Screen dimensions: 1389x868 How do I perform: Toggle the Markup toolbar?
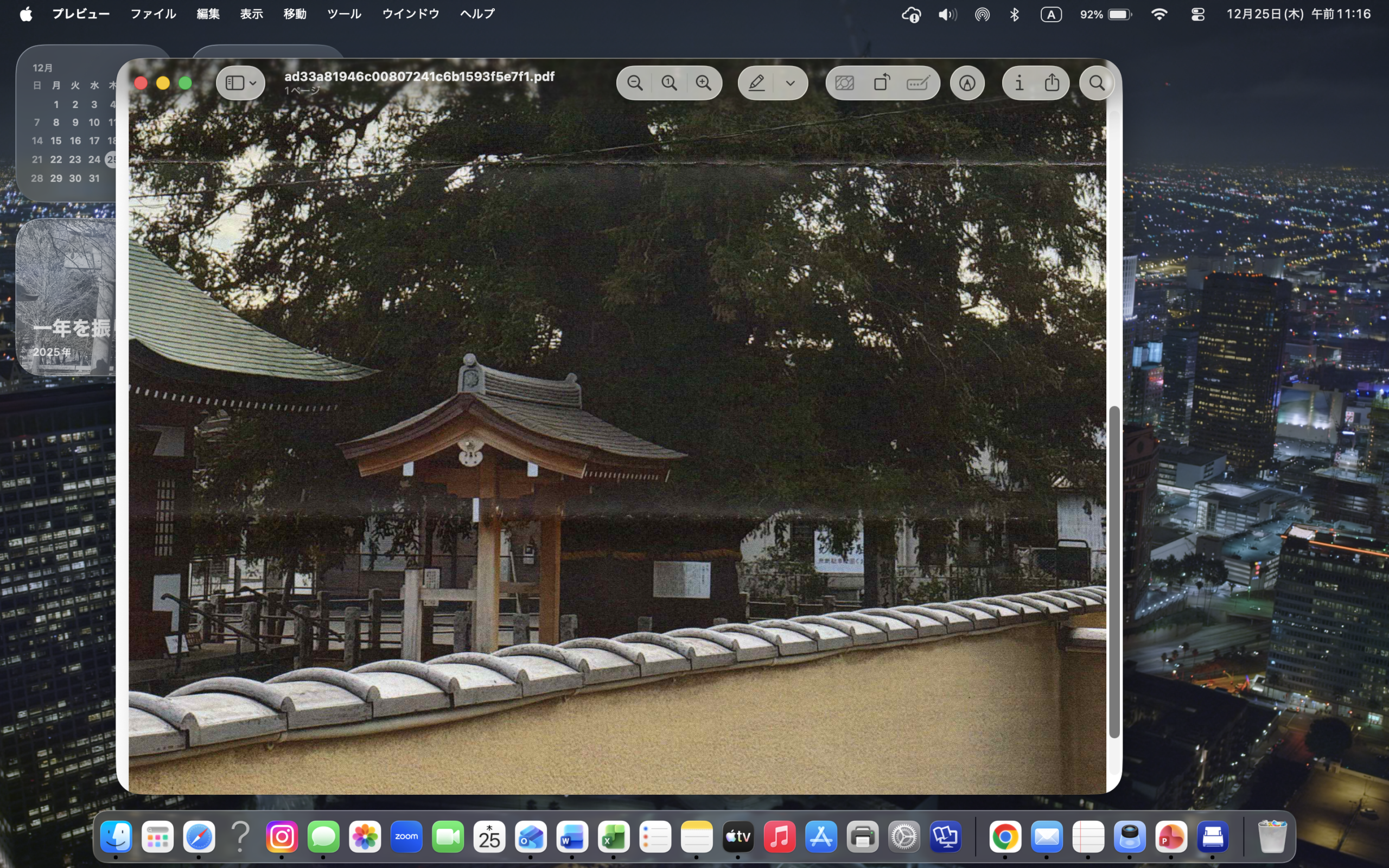(967, 83)
